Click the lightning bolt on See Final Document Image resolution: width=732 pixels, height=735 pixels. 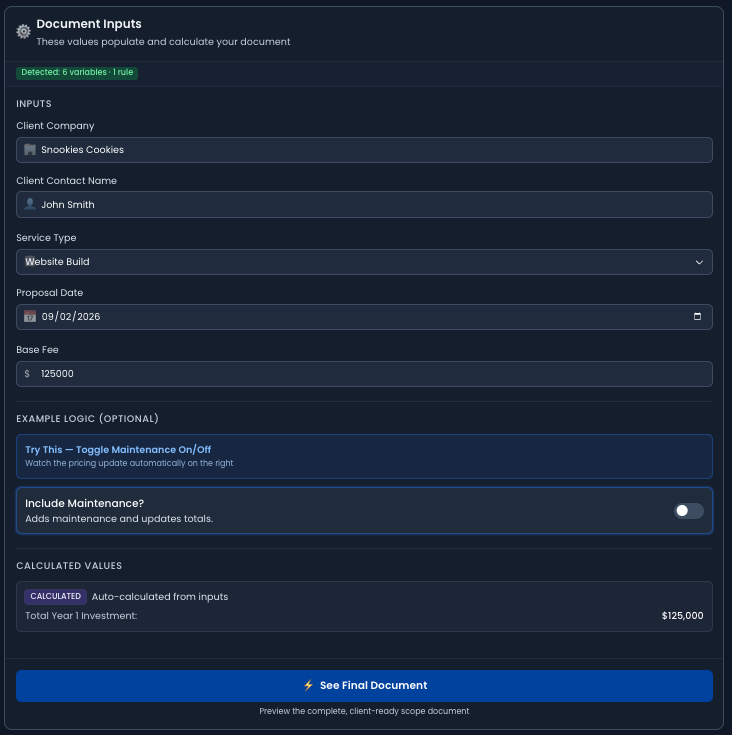tap(308, 686)
